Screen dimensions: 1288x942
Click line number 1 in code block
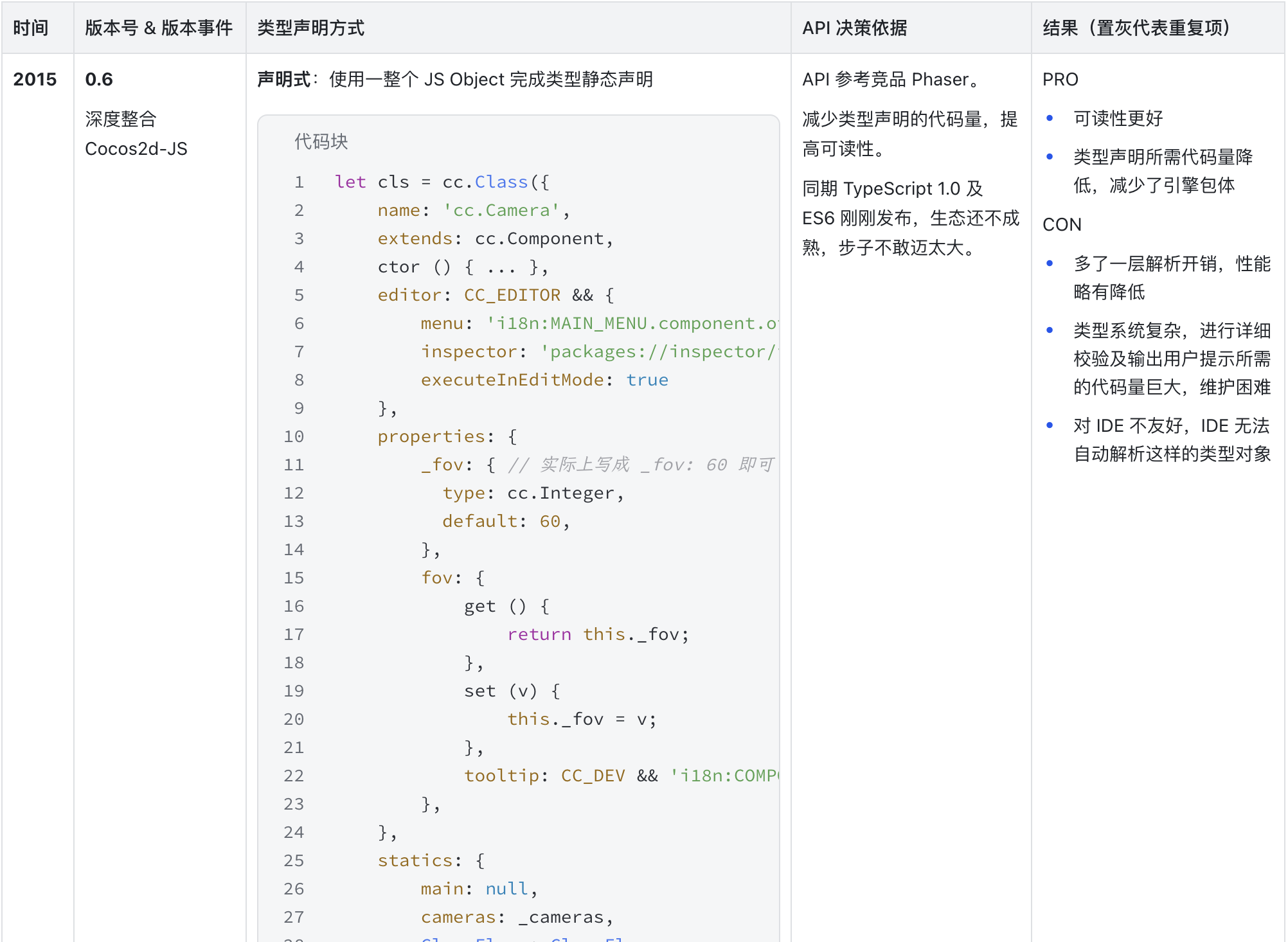[x=299, y=182]
